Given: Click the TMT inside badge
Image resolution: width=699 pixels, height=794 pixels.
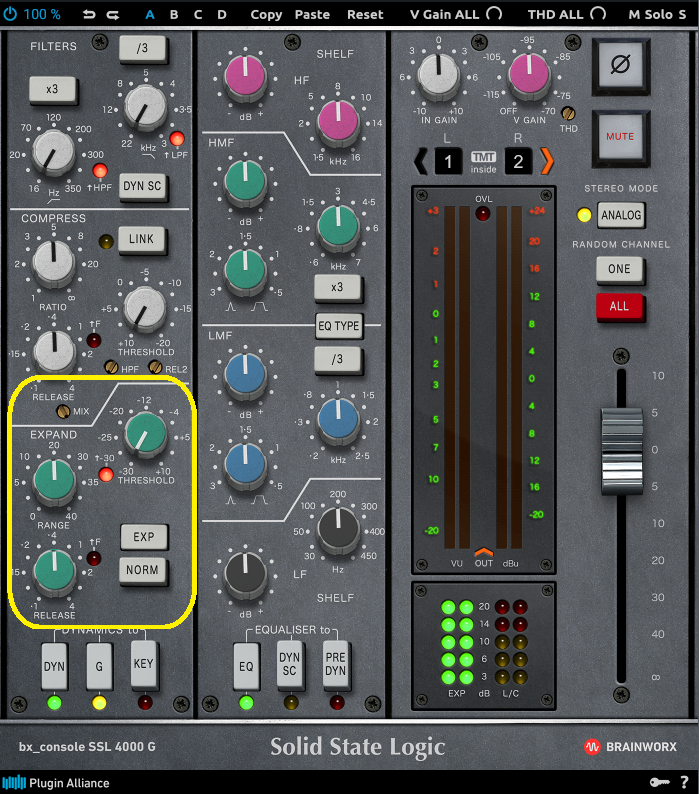Looking at the screenshot, I should [483, 163].
